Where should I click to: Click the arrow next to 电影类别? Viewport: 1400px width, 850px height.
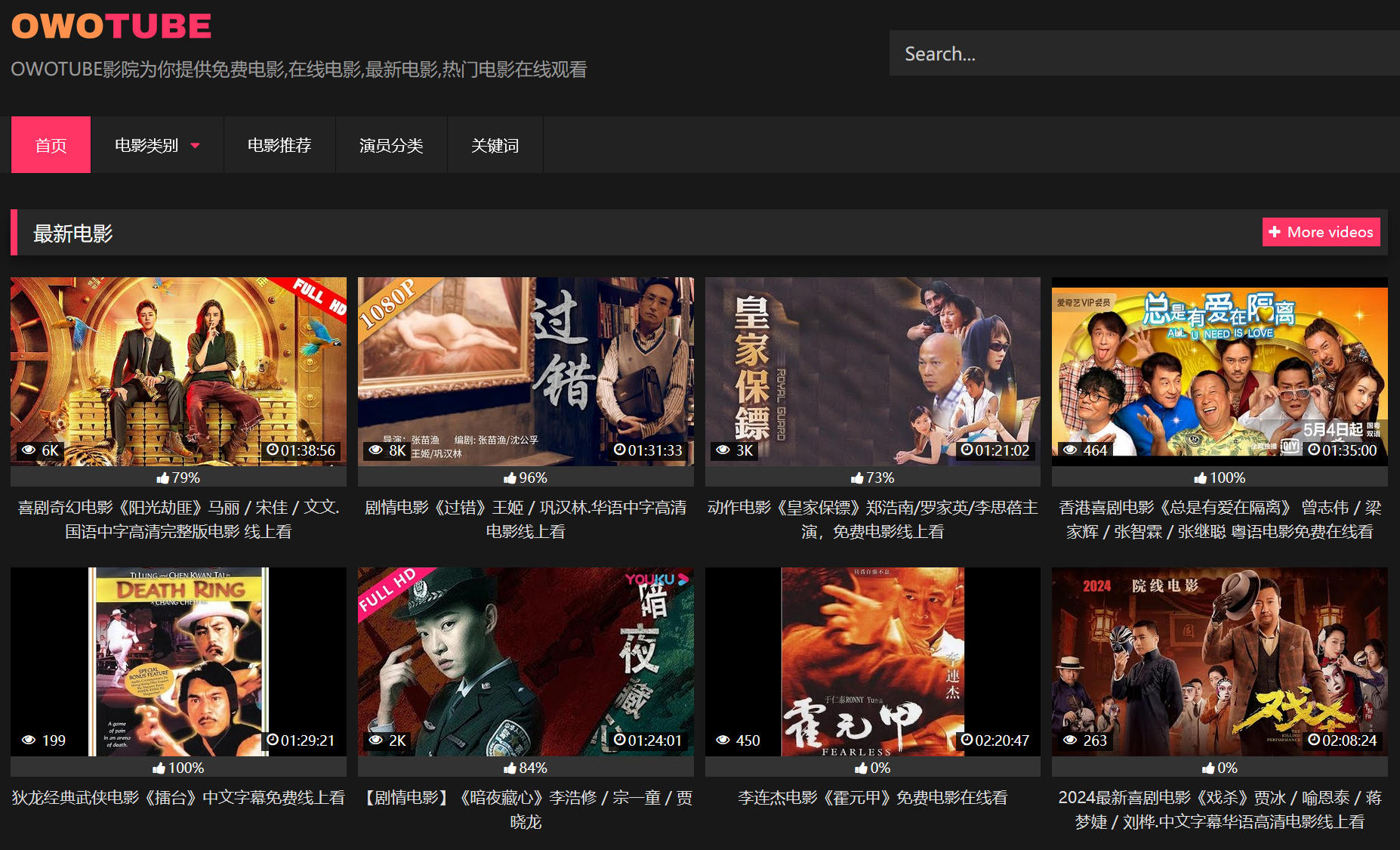pos(196,146)
